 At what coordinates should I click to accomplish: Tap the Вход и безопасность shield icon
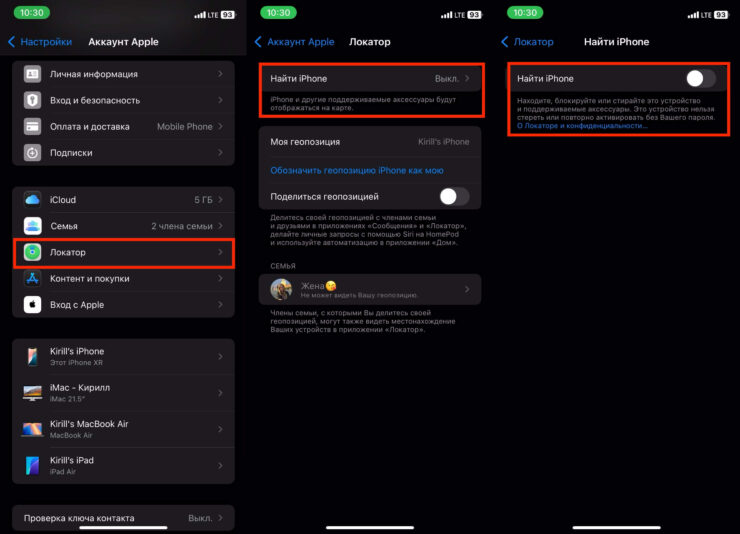pyautogui.click(x=33, y=100)
